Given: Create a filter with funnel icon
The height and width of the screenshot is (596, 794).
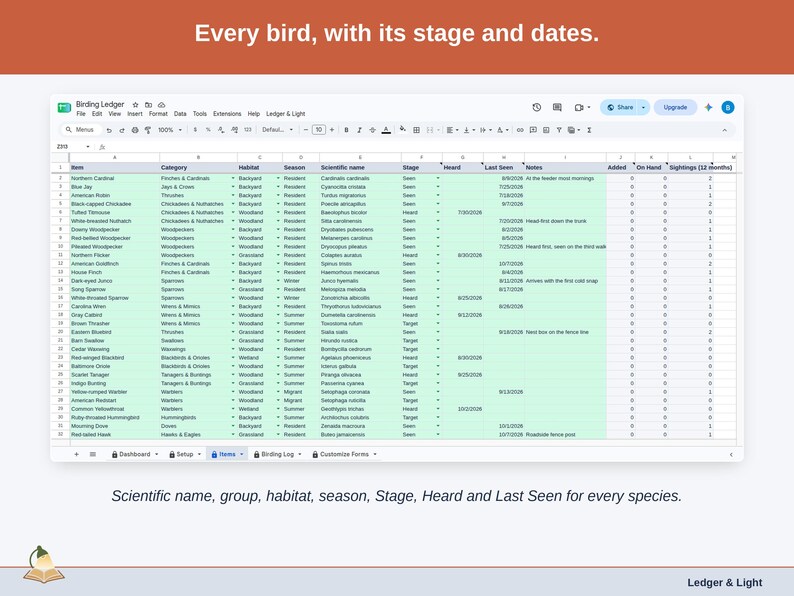Looking at the screenshot, I should click(x=559, y=130).
